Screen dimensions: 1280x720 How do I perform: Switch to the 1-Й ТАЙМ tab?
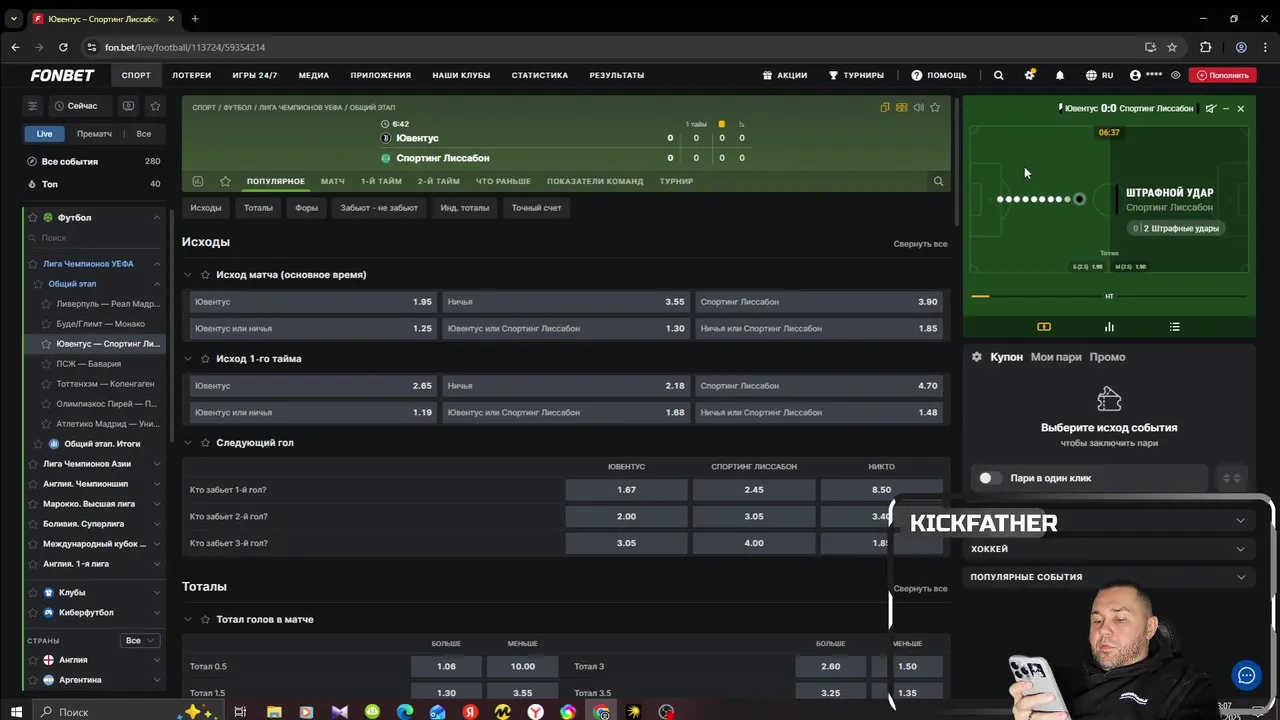click(x=381, y=181)
